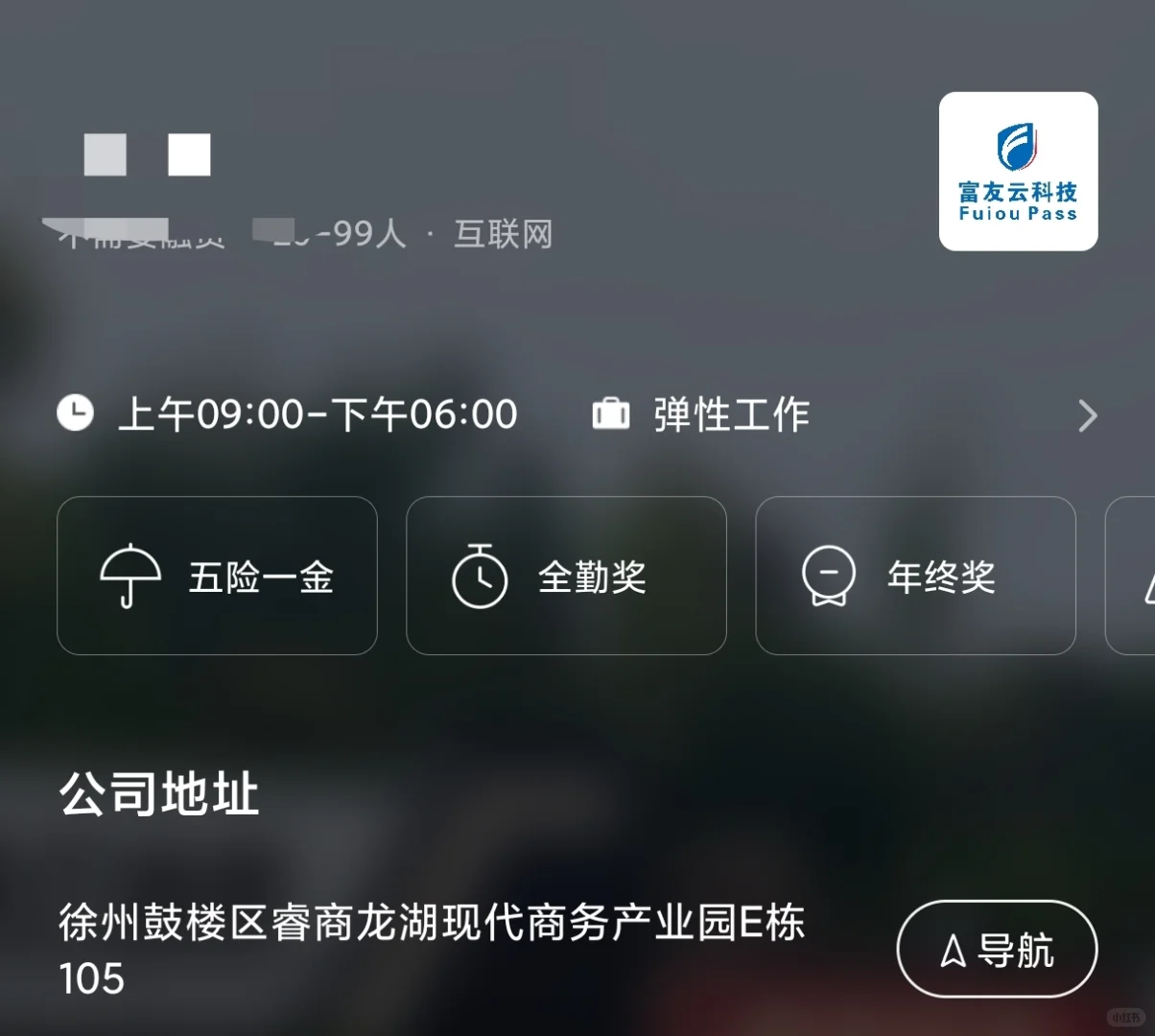Screen dimensions: 1155x1036
Task: Expand work details with the right chevron
Action: (x=1088, y=415)
